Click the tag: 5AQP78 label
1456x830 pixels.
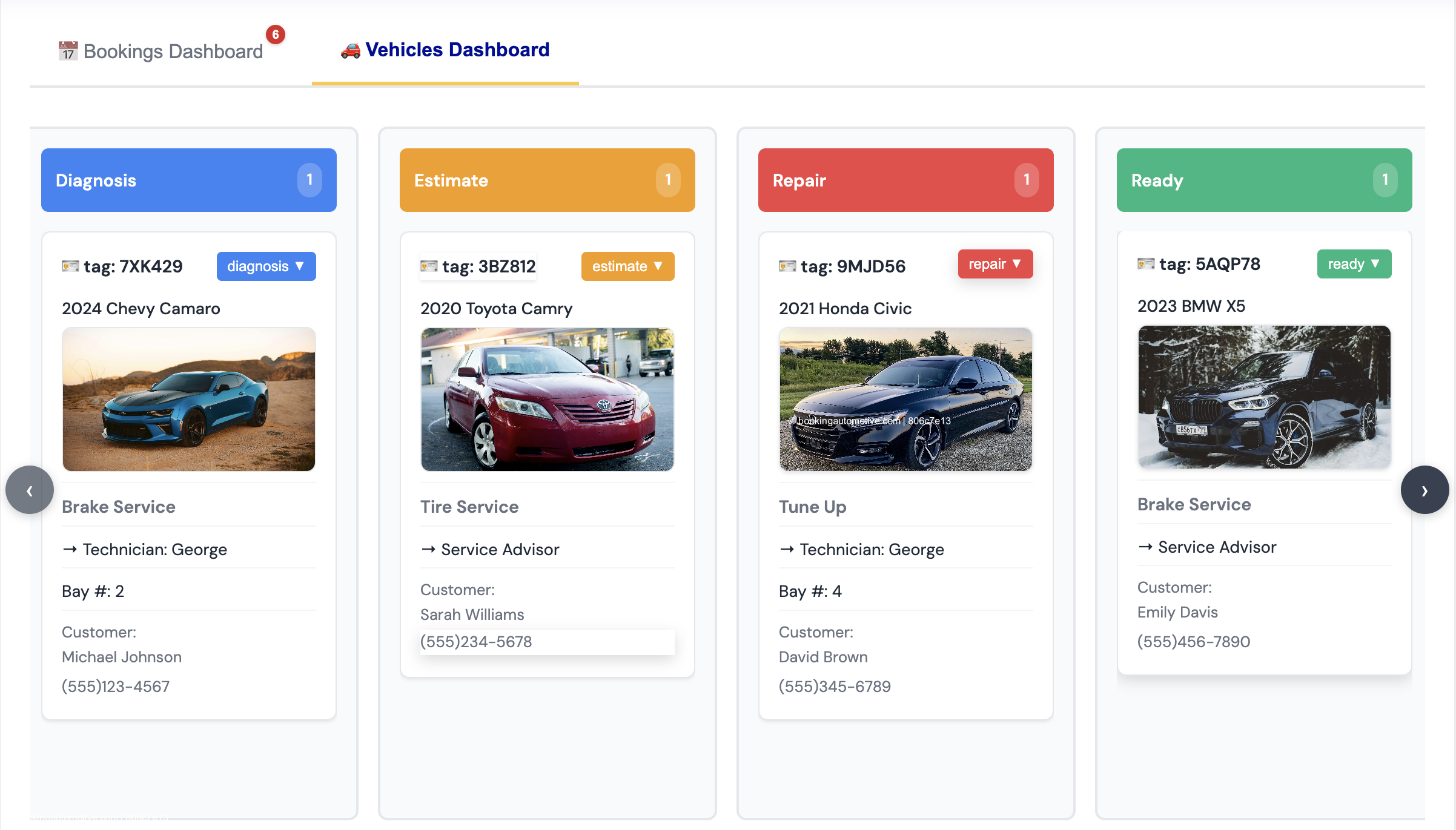[x=1210, y=264]
